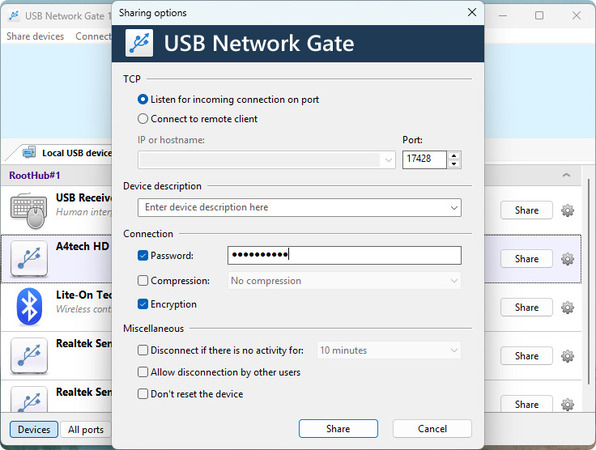Switch to the Devices view tab
Screen dimensions: 596x450
(x=34, y=429)
